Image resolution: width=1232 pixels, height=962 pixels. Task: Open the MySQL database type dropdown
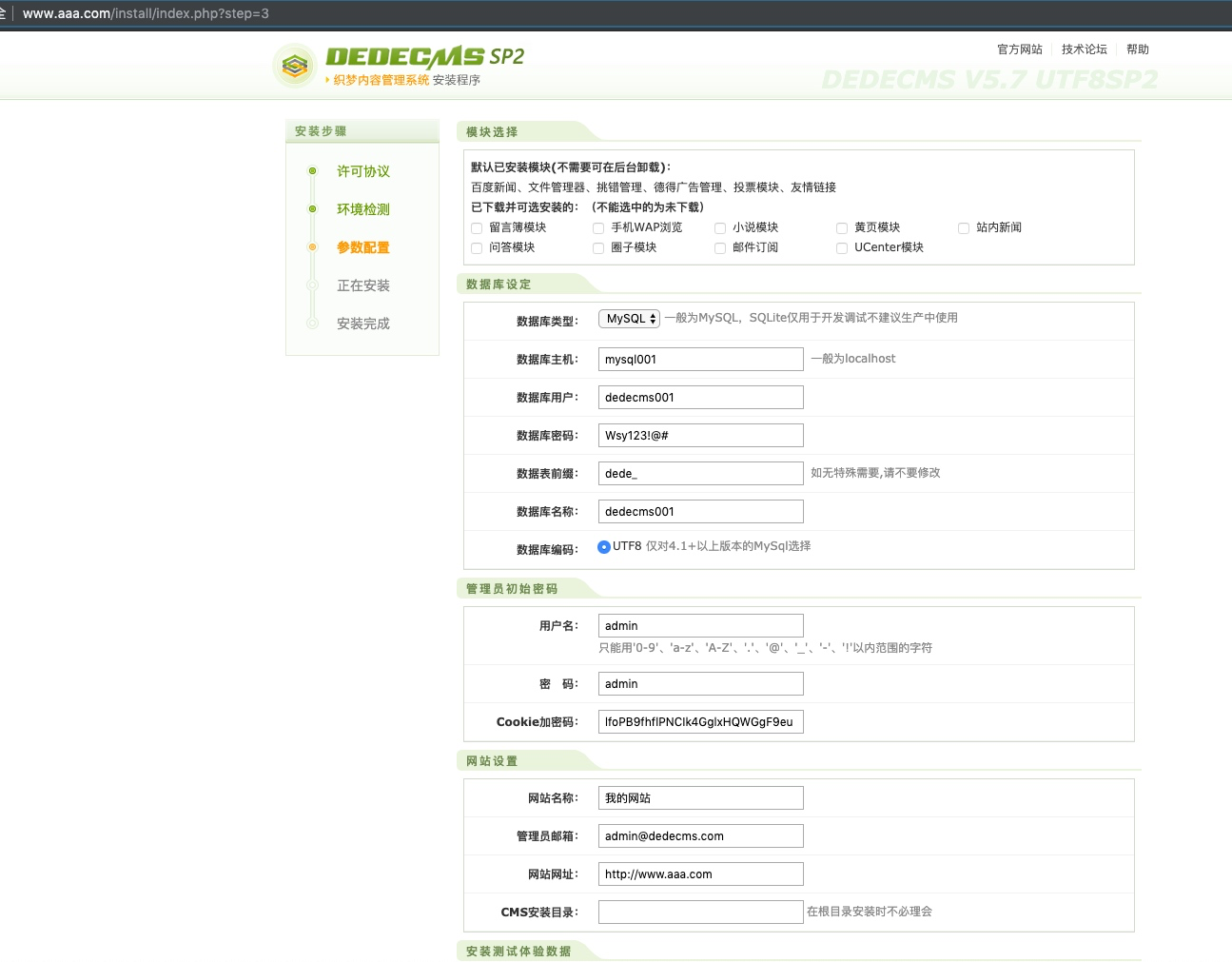click(629, 319)
